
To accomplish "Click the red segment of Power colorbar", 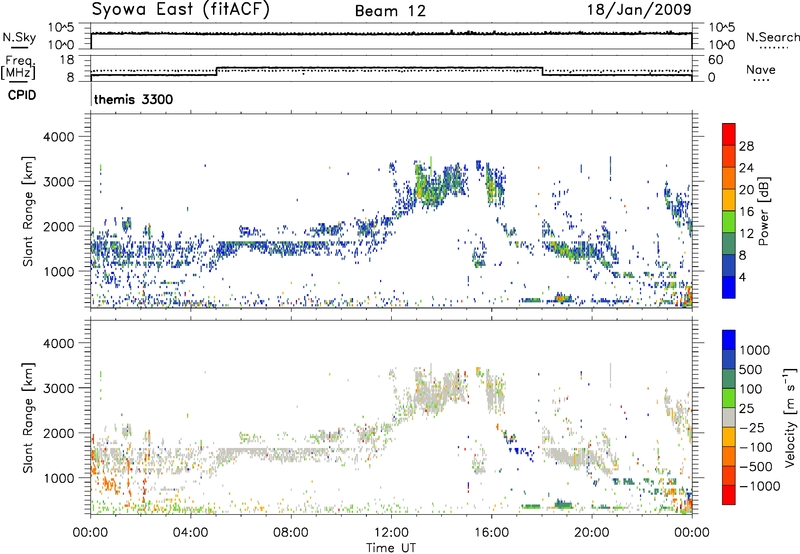I will click(x=729, y=134).
